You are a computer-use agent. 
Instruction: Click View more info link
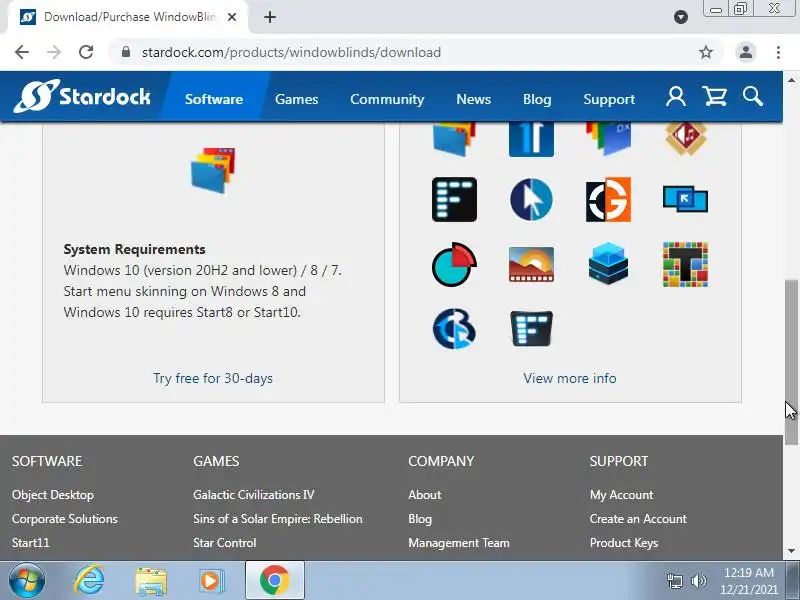tap(570, 378)
